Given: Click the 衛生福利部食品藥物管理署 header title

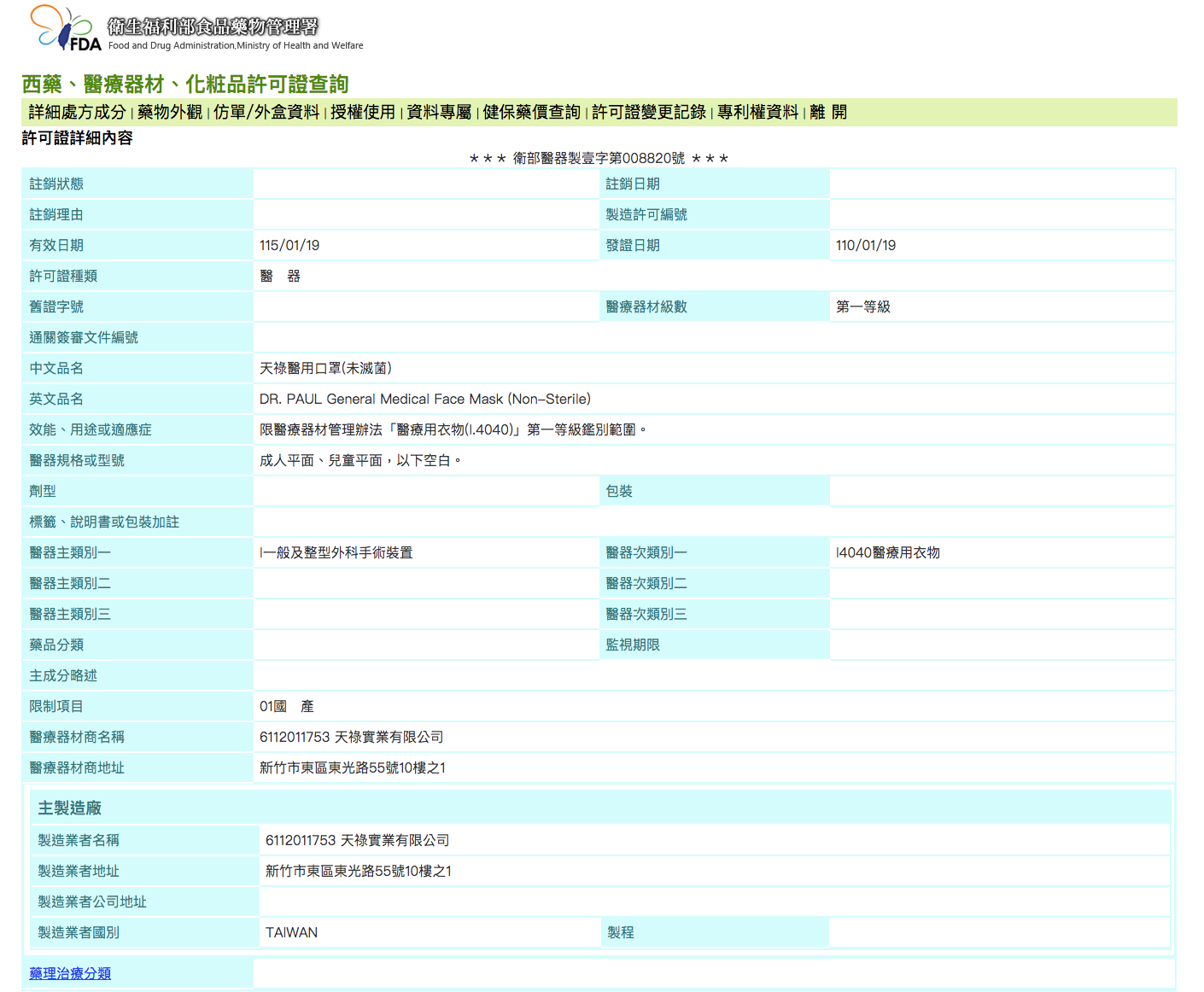Looking at the screenshot, I should (x=213, y=26).
